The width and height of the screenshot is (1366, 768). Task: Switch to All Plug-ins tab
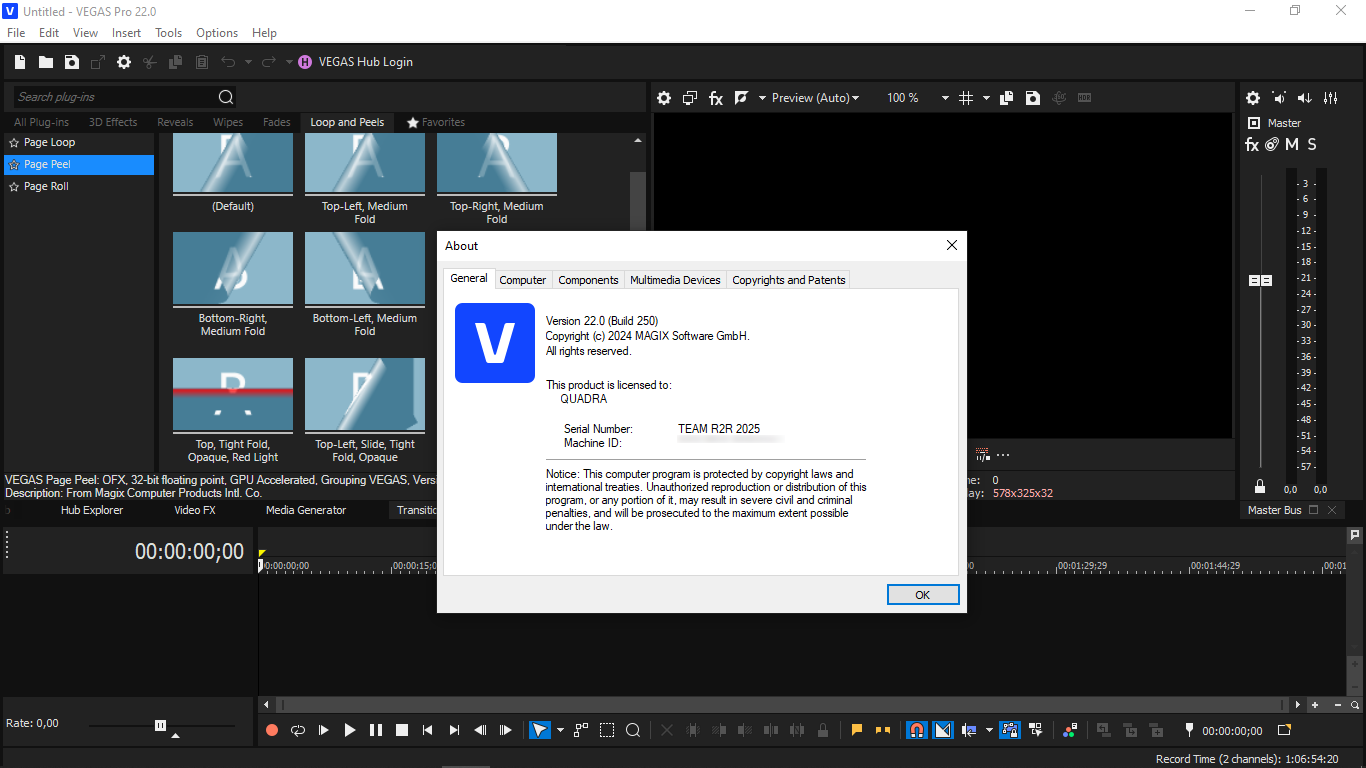coord(41,122)
